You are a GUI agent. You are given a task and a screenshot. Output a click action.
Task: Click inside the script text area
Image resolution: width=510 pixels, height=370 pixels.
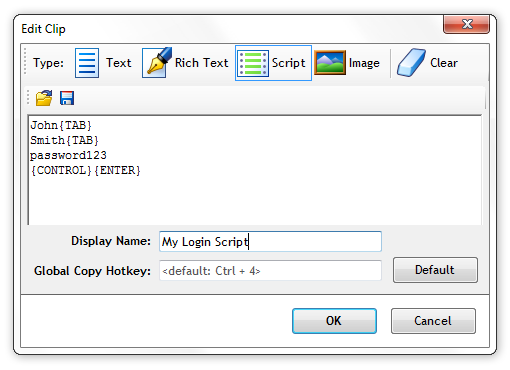[255, 170]
